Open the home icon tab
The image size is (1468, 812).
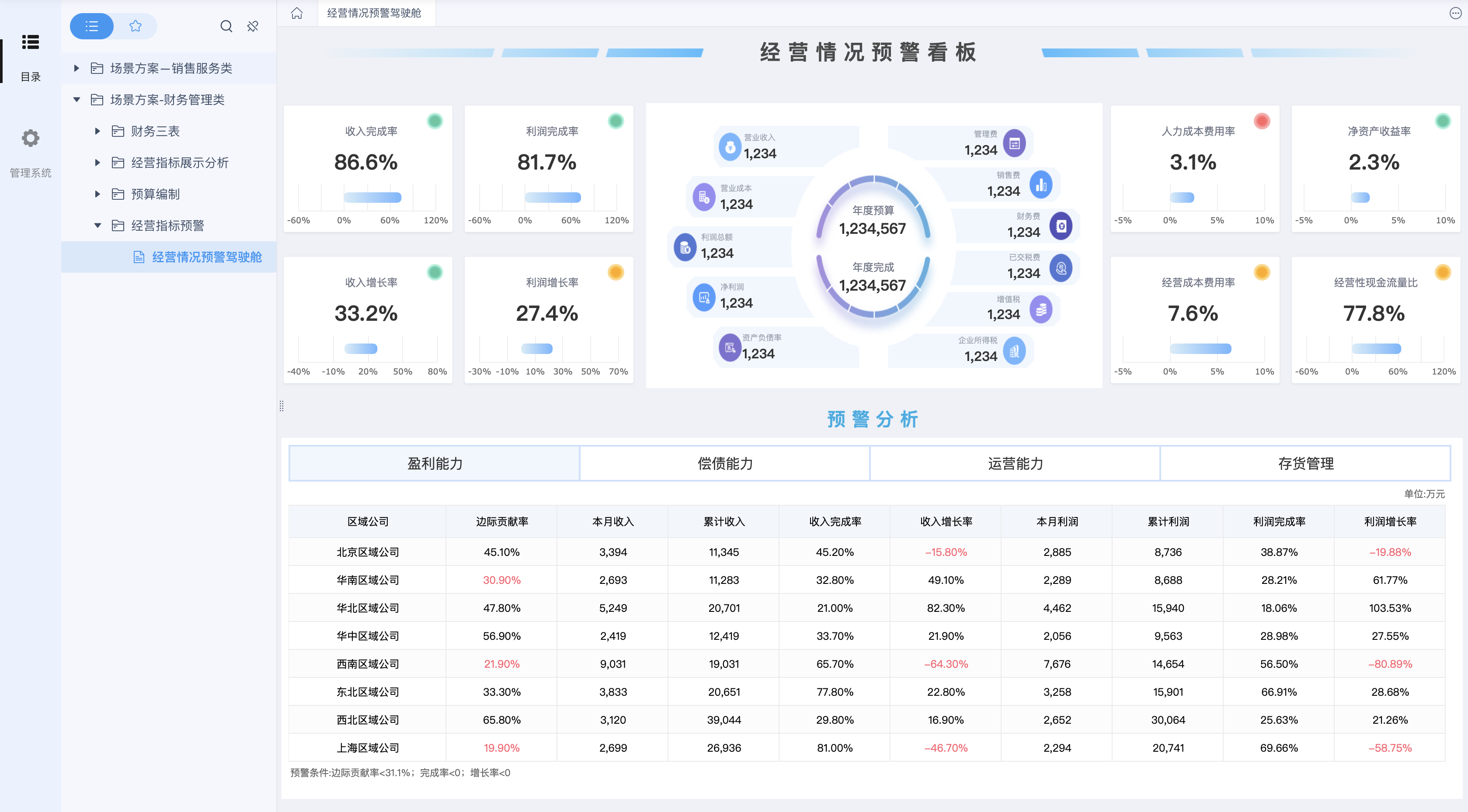[x=297, y=13]
